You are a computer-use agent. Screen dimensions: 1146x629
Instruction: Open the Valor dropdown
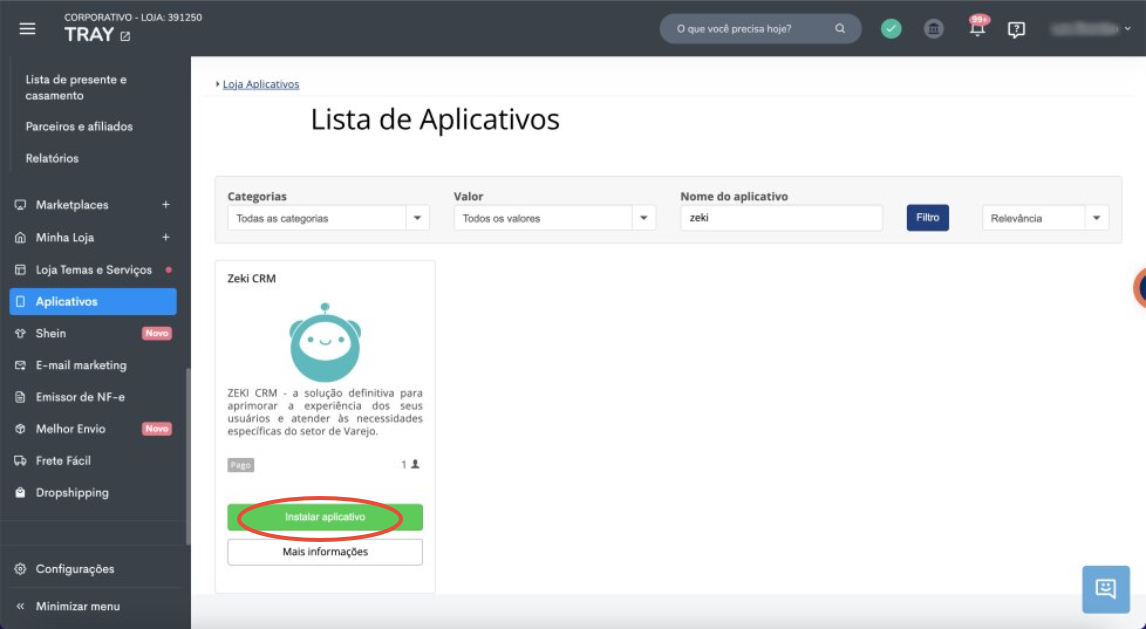[x=554, y=218]
